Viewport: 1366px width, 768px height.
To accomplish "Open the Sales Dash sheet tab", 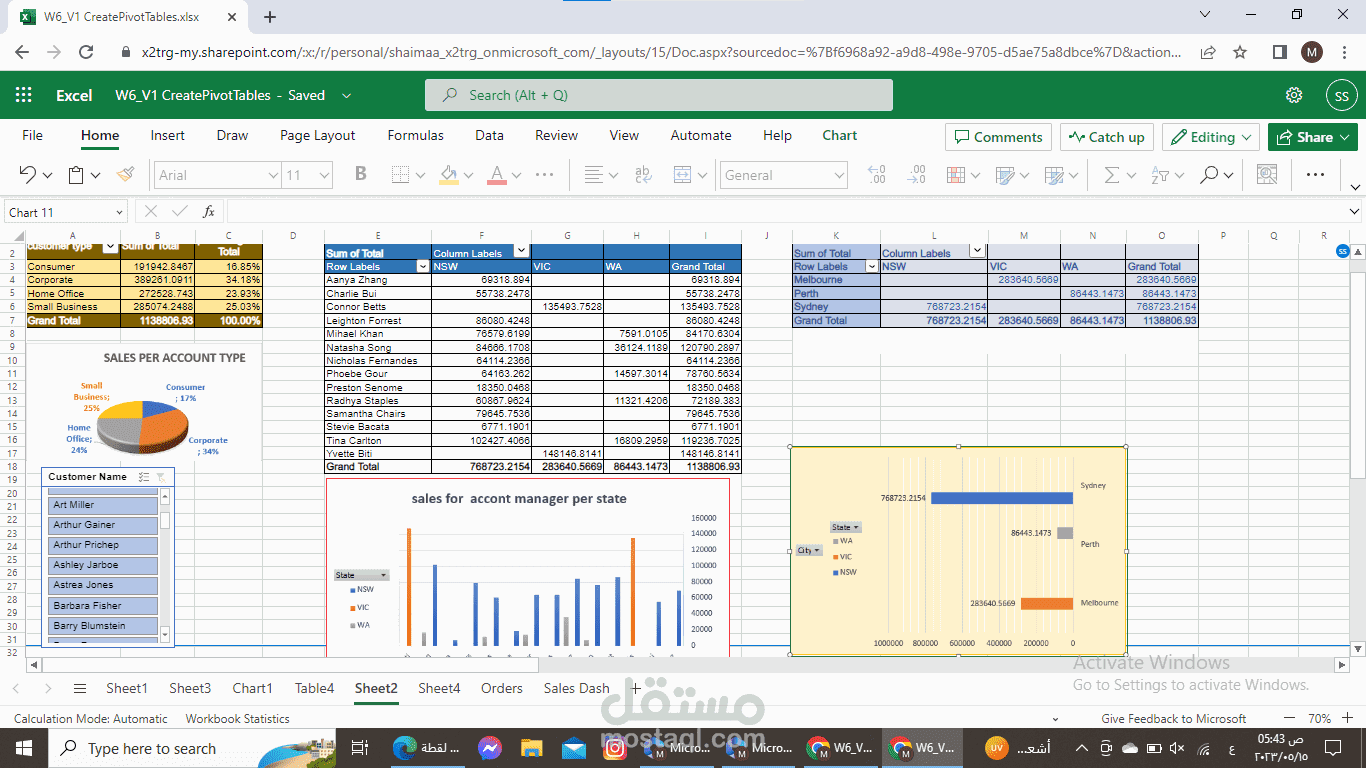I will [x=576, y=688].
